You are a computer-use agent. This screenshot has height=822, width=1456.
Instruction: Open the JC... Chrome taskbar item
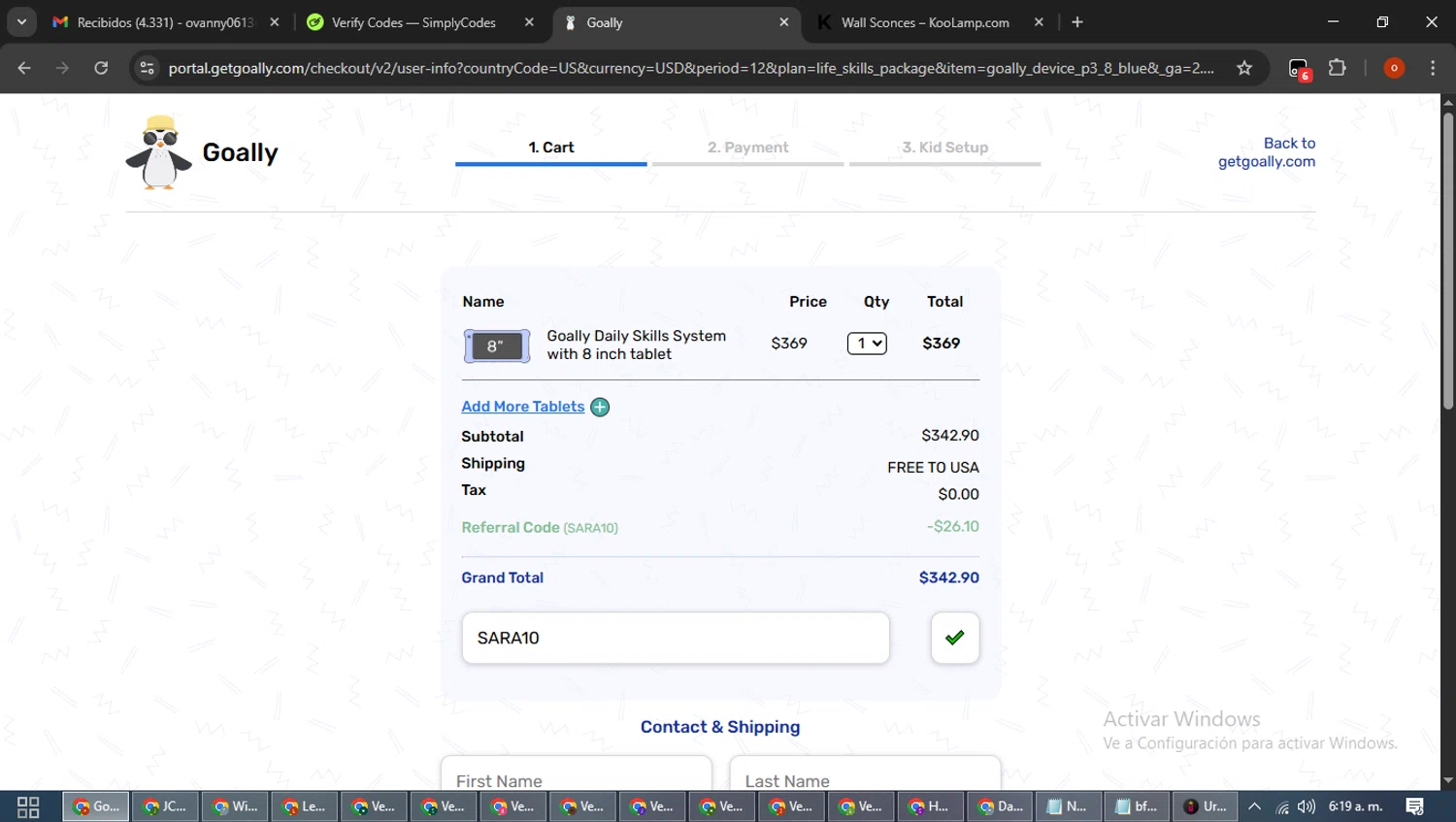point(165,806)
